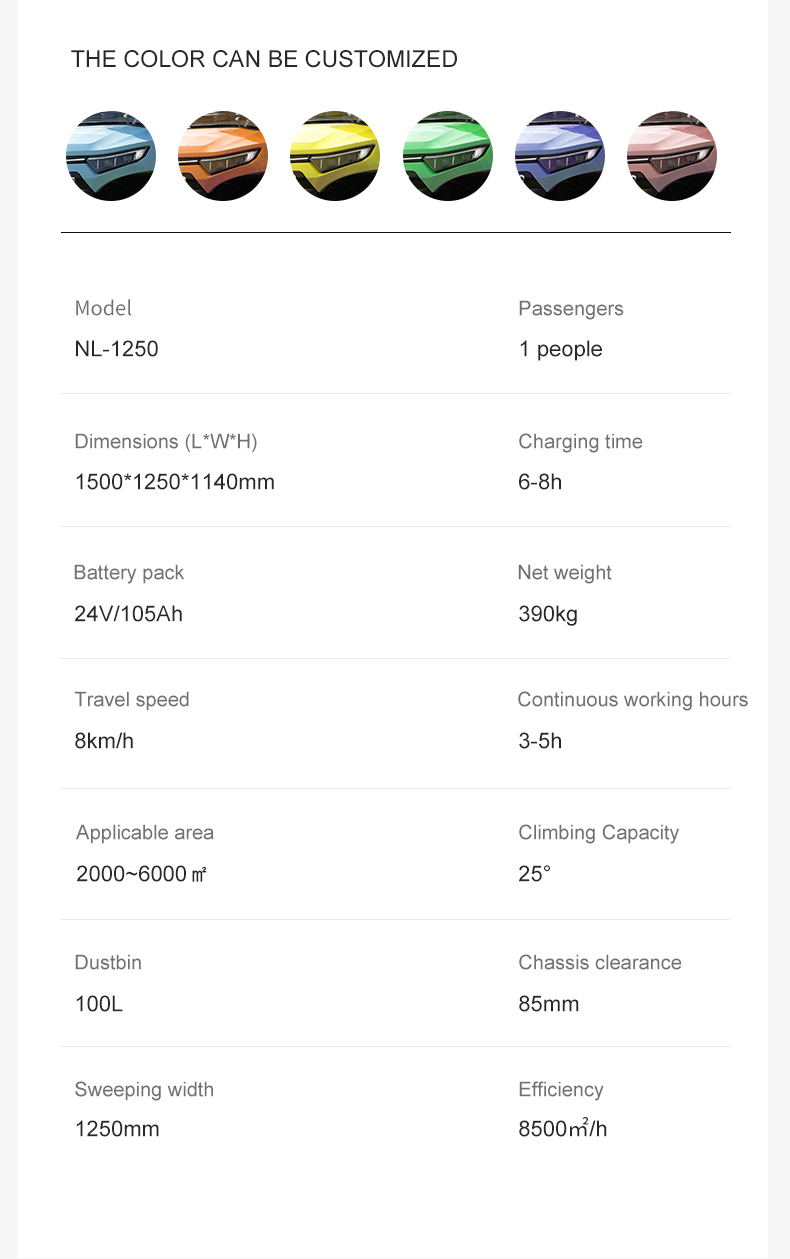Screen dimensions: 790x1259
Task: Click the model value NL-1250
Action: (x=116, y=349)
